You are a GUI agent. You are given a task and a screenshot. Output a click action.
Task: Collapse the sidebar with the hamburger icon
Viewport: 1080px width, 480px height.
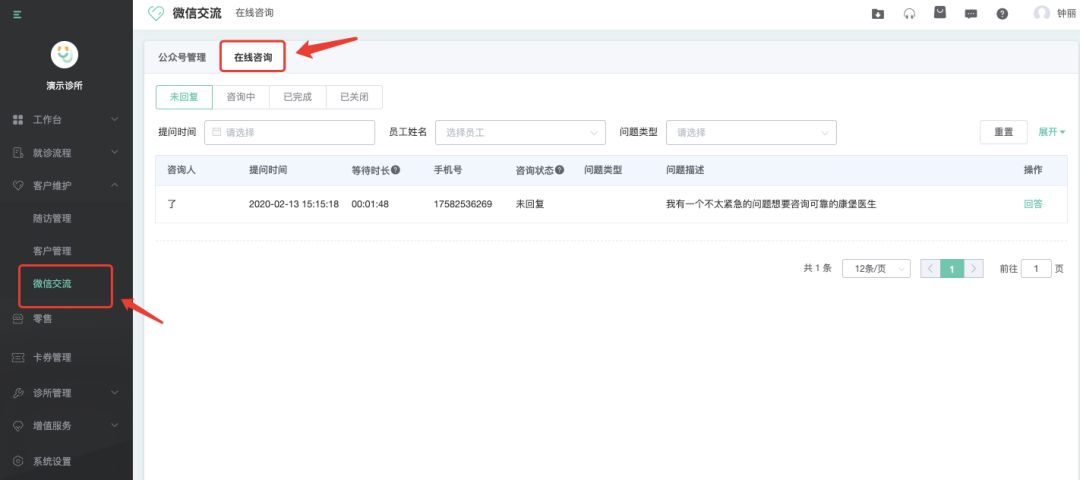[x=17, y=14]
